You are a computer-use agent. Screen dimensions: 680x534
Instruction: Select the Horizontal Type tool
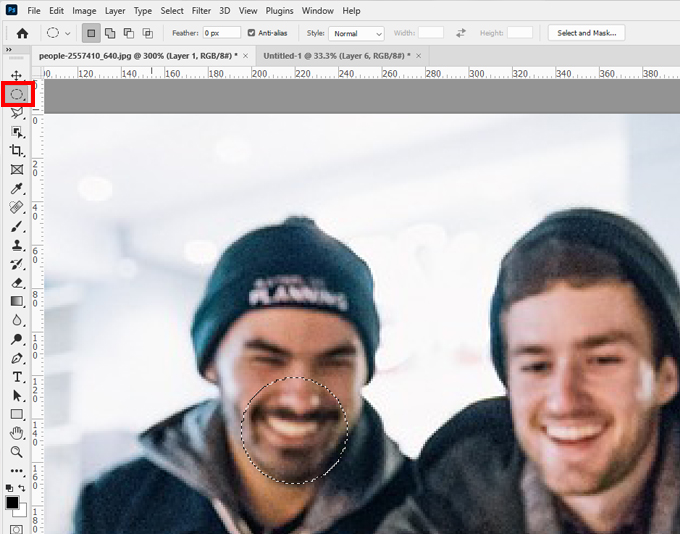pyautogui.click(x=17, y=377)
